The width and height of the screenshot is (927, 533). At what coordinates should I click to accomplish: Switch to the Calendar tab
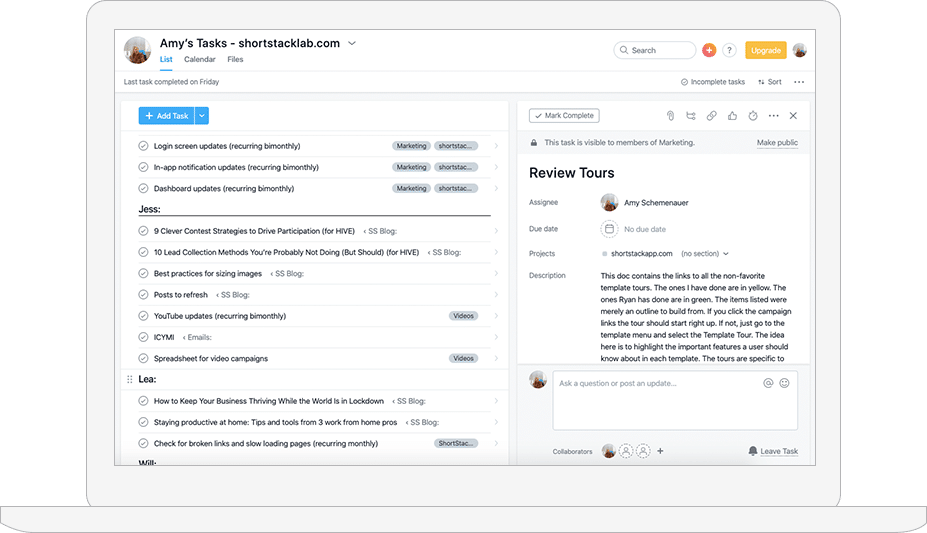[200, 60]
